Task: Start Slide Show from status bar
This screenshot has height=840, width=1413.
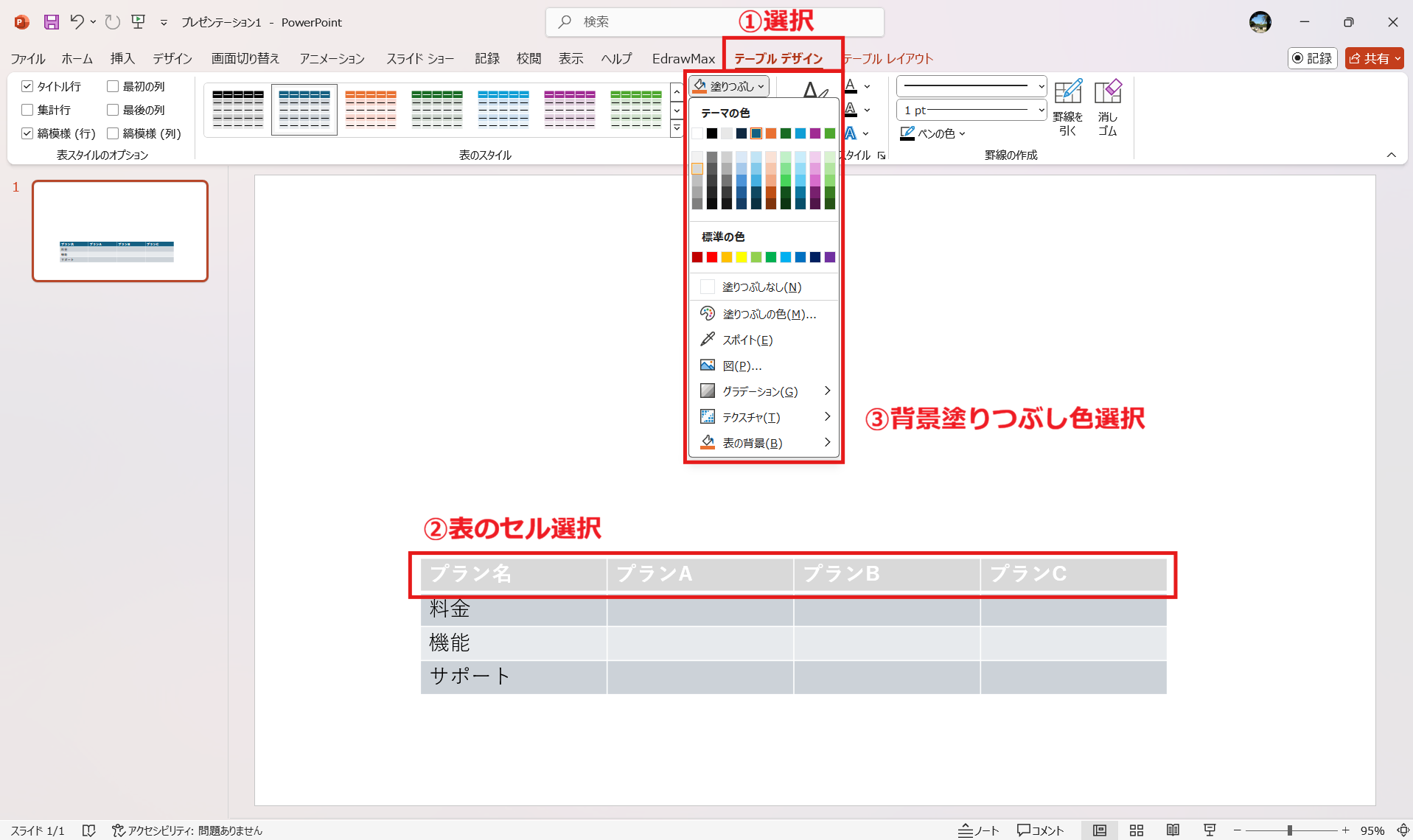Action: click(1210, 830)
